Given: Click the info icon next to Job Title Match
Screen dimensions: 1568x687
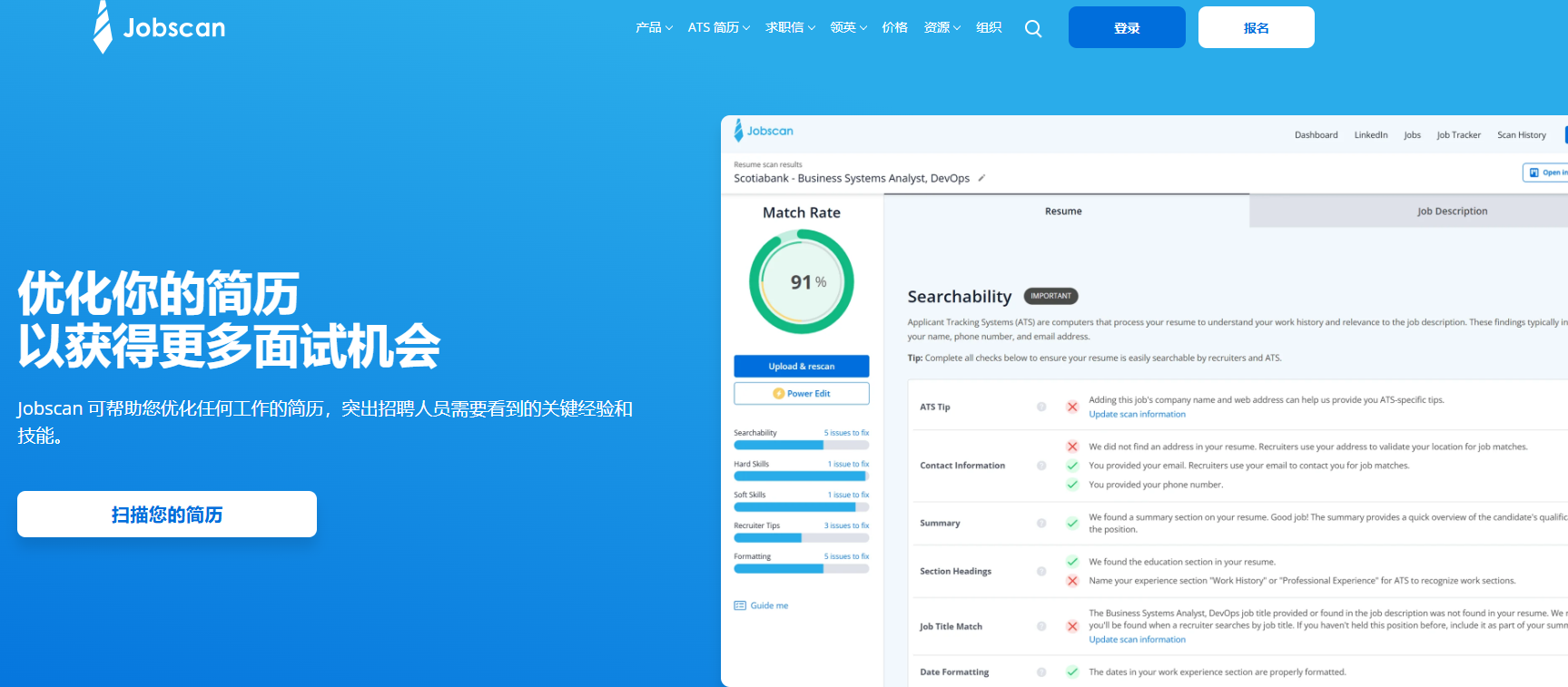Looking at the screenshot, I should 1041,626.
